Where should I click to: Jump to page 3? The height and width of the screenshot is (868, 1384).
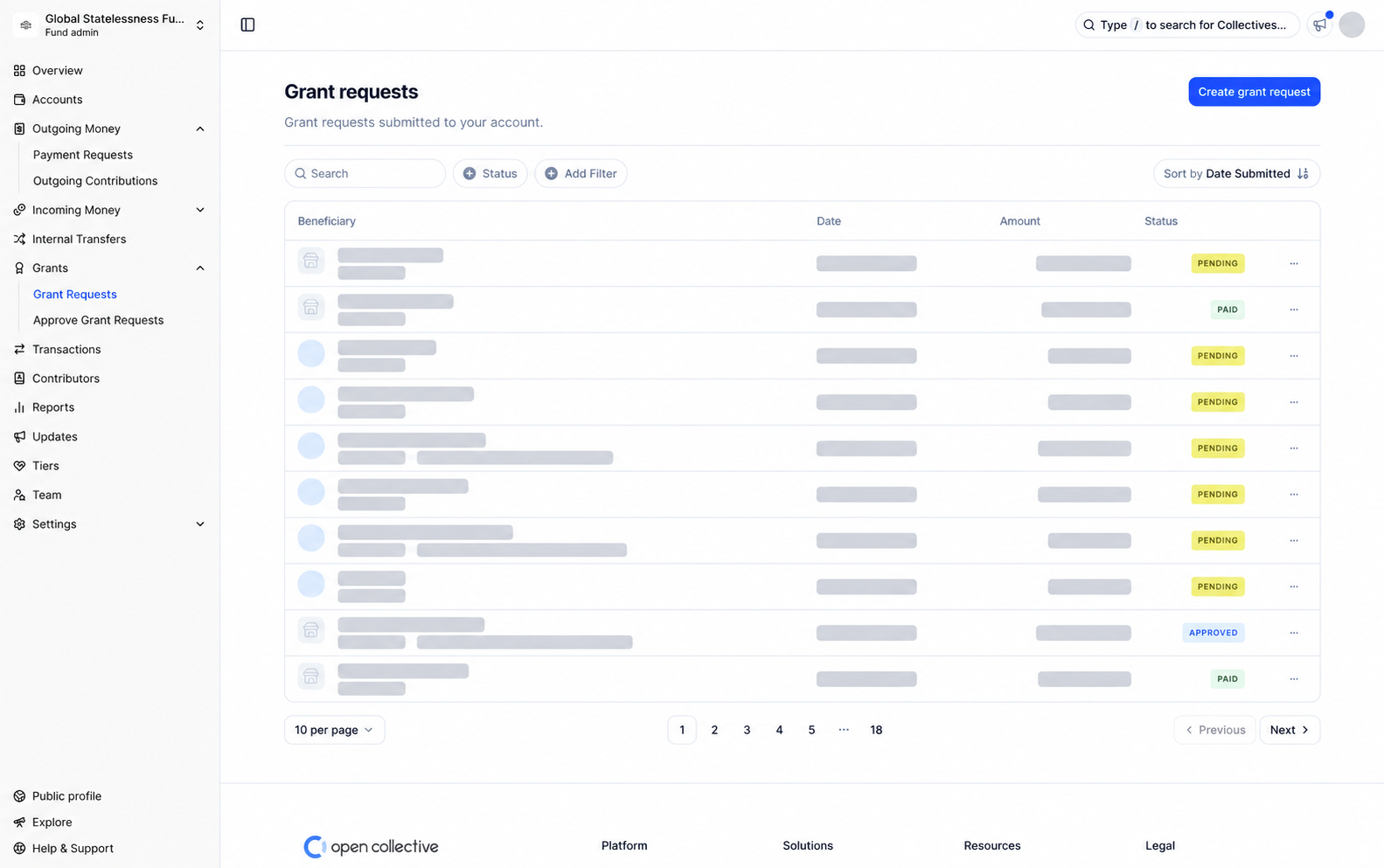pos(747,730)
